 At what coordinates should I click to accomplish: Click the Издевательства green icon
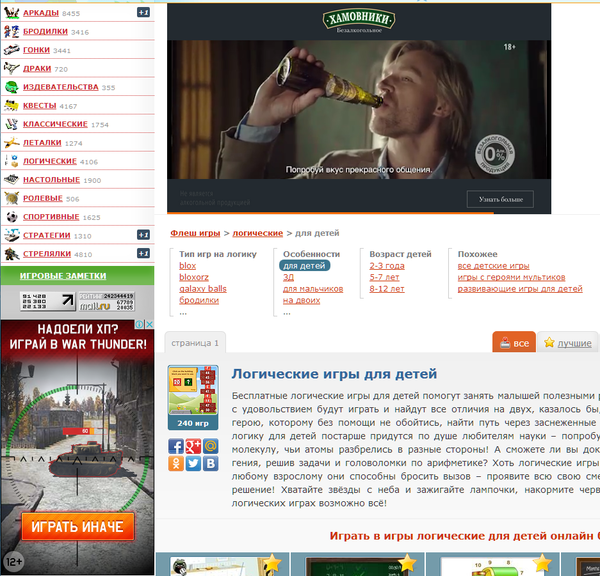pyautogui.click(x=11, y=87)
